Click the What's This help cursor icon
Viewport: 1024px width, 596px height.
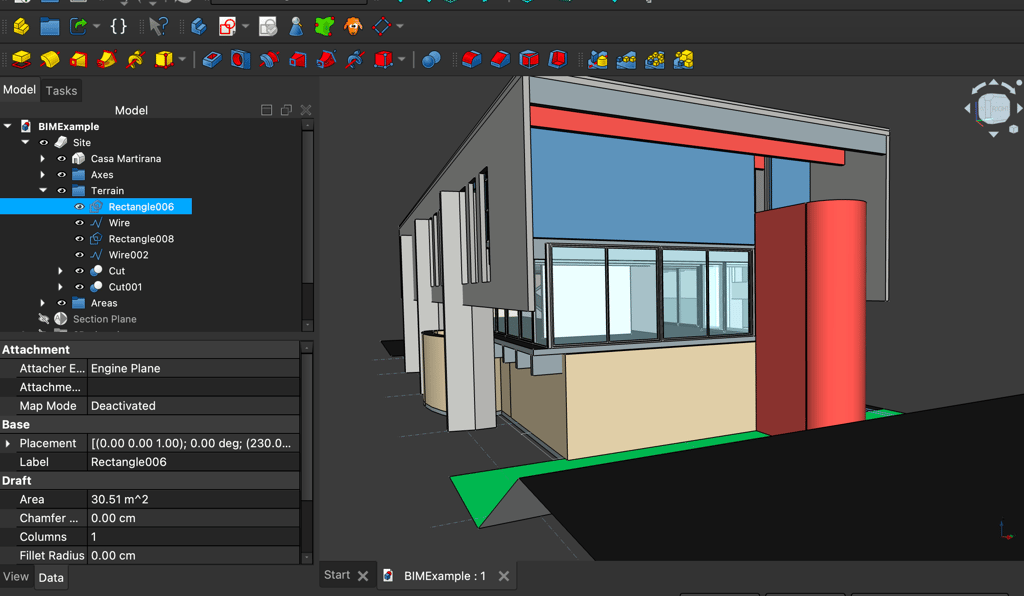[x=157, y=27]
